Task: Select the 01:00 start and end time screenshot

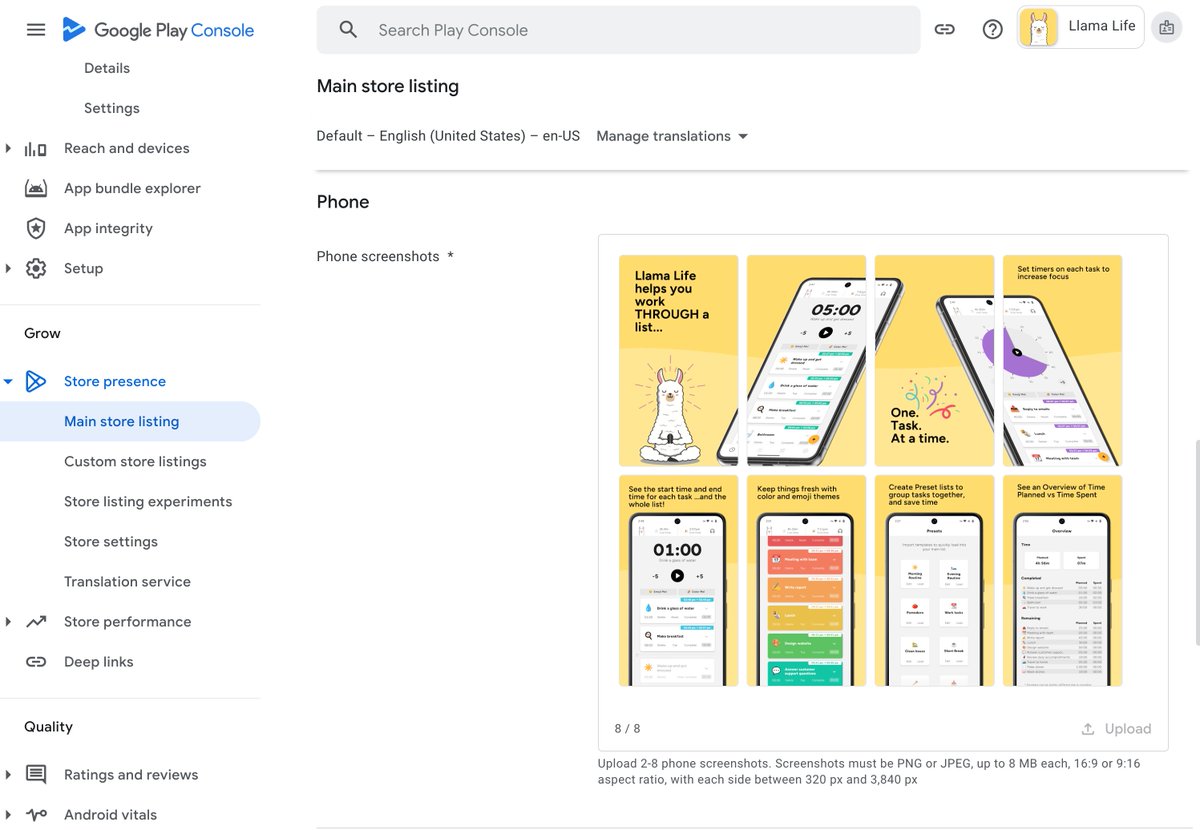Action: [x=679, y=581]
